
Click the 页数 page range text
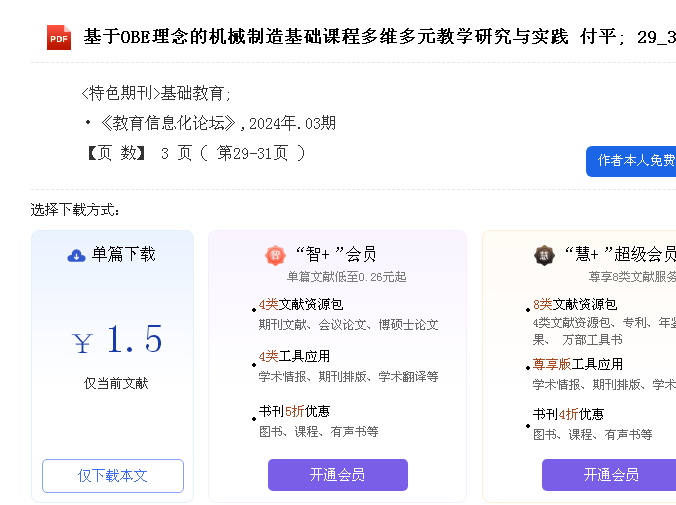[x=194, y=153]
